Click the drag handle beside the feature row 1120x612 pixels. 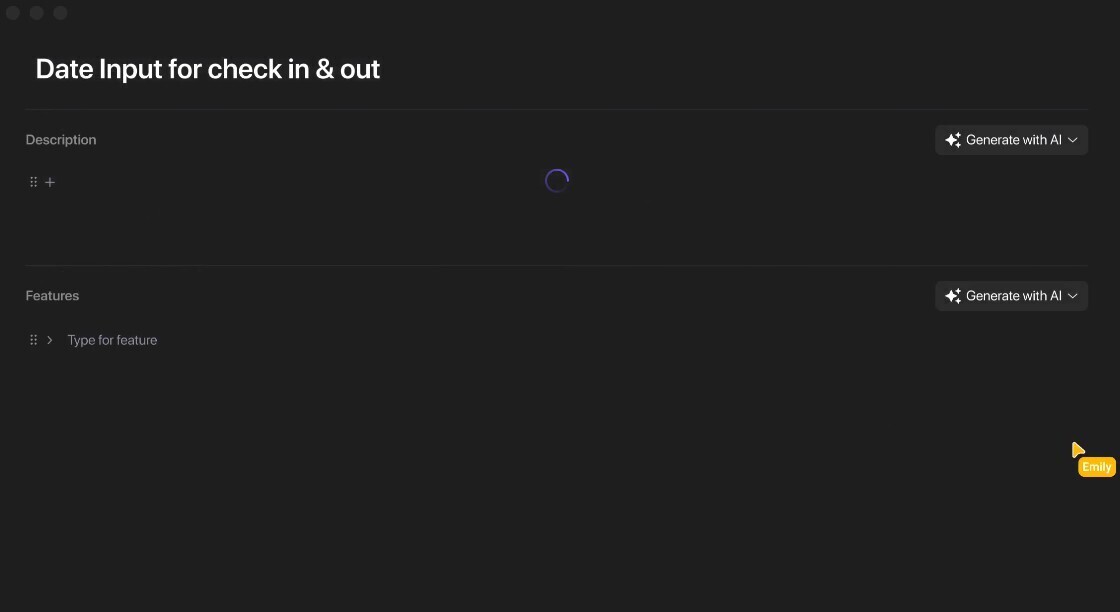pos(34,340)
